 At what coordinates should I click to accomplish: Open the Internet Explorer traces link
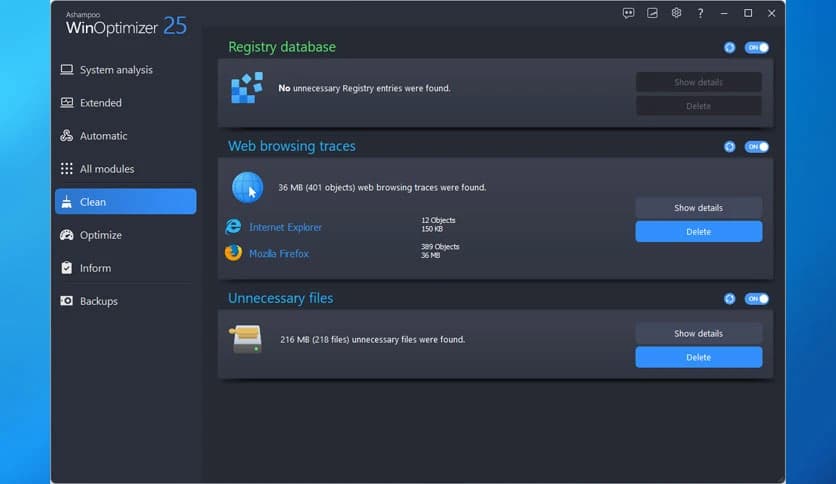pyautogui.click(x=285, y=228)
